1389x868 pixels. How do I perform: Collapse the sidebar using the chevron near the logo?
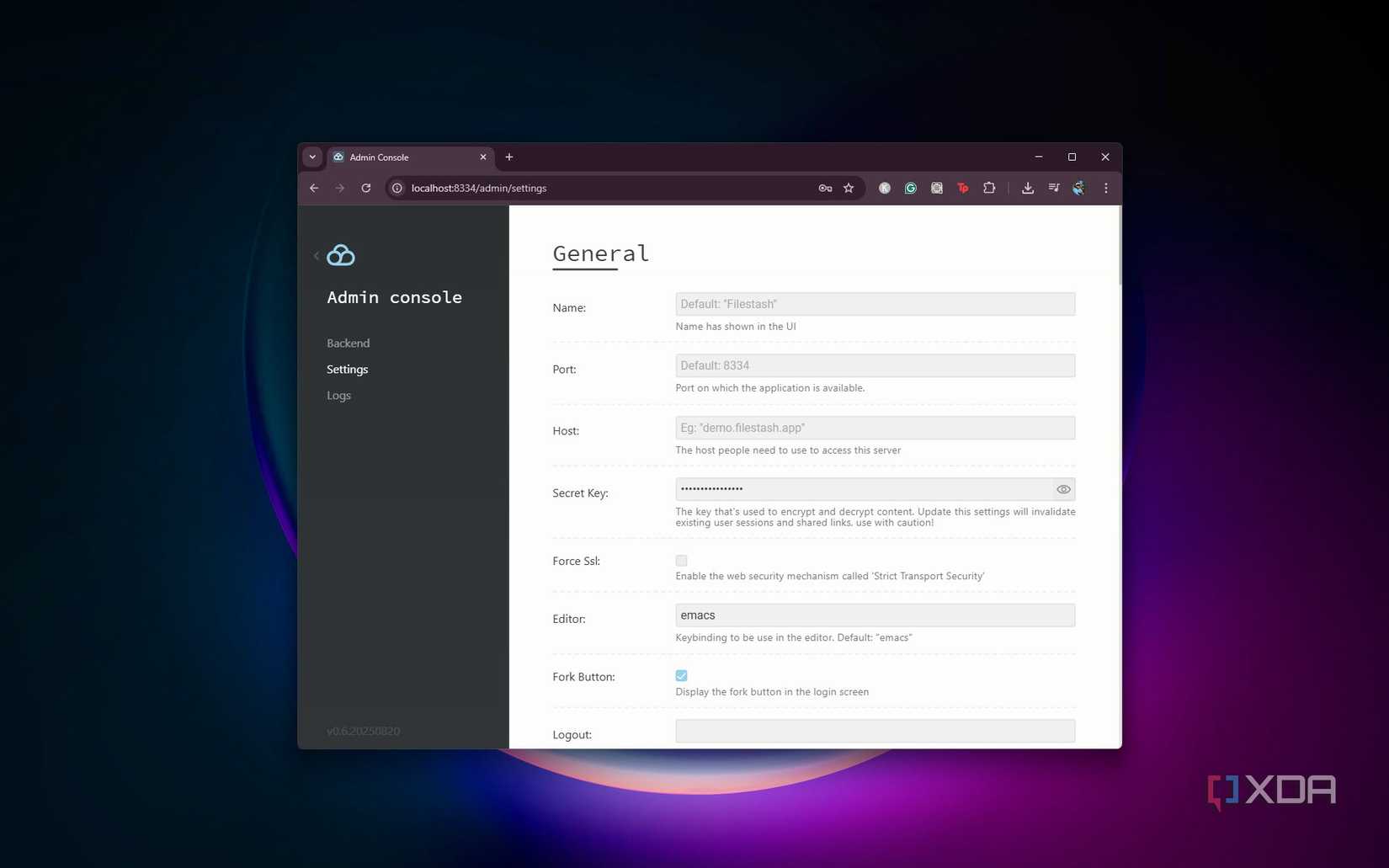(317, 255)
